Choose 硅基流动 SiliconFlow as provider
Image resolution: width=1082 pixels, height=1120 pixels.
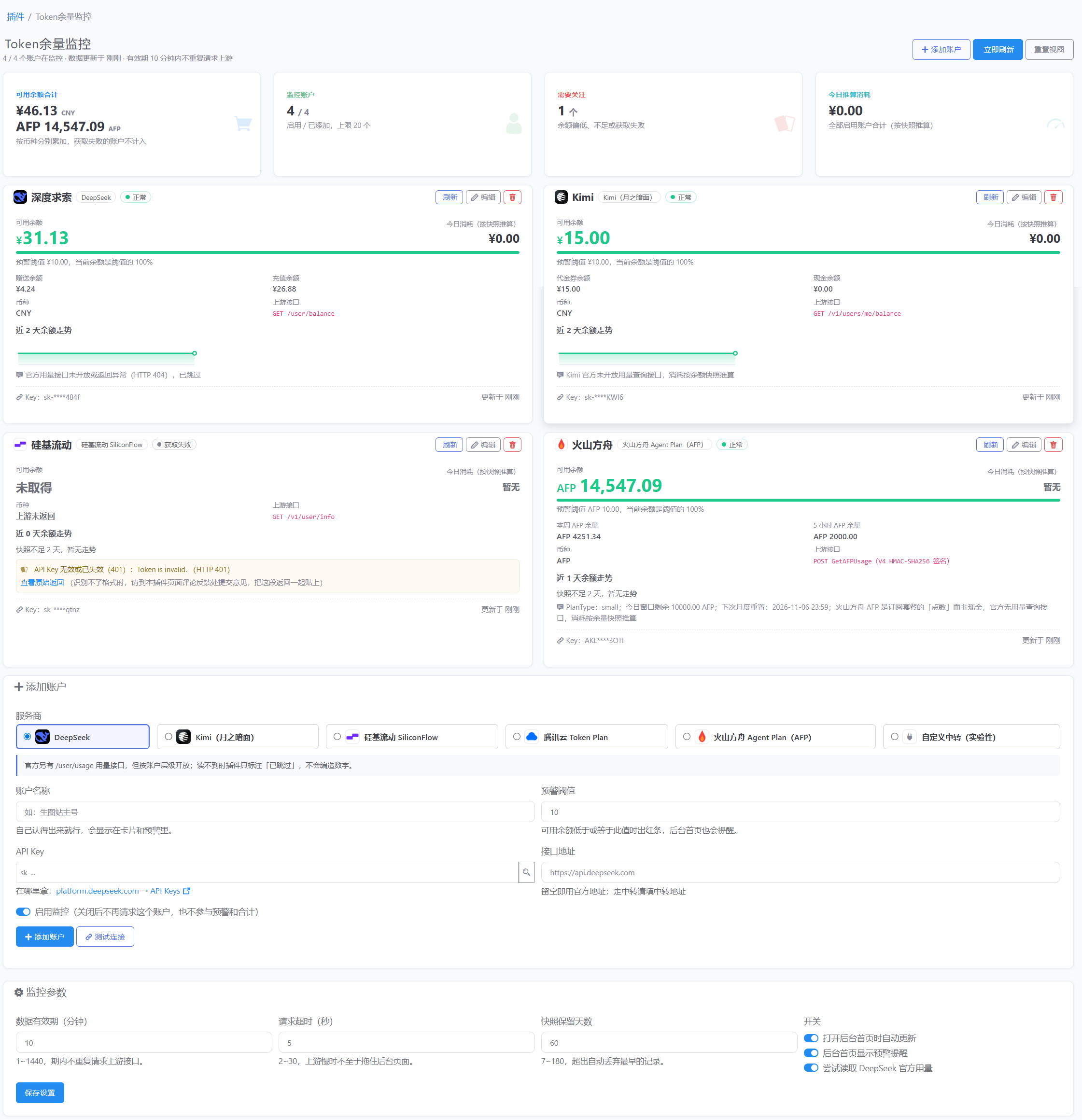412,737
